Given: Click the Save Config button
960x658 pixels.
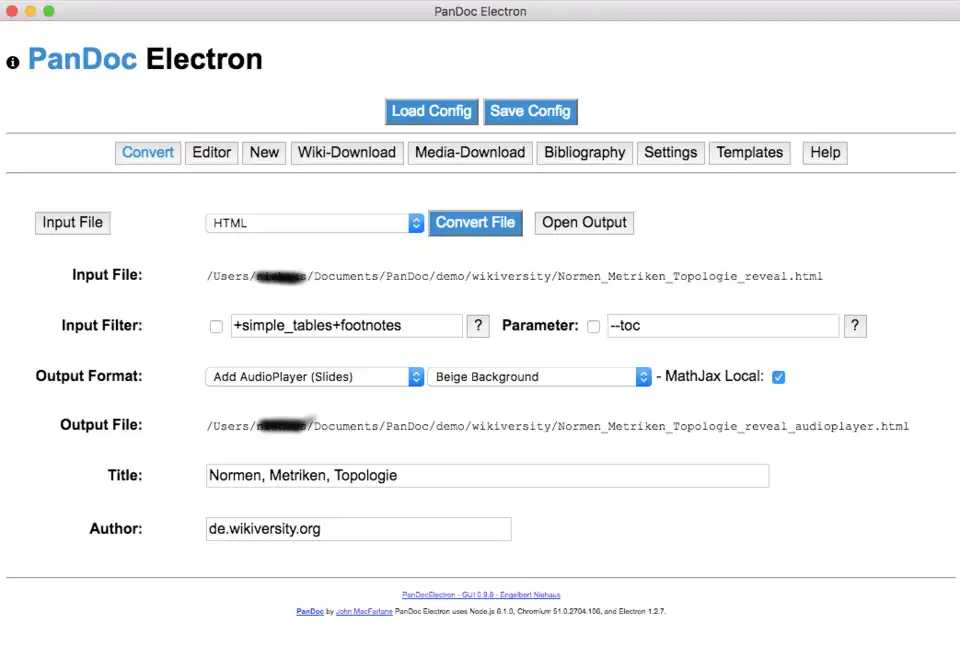Looking at the screenshot, I should 530,111.
